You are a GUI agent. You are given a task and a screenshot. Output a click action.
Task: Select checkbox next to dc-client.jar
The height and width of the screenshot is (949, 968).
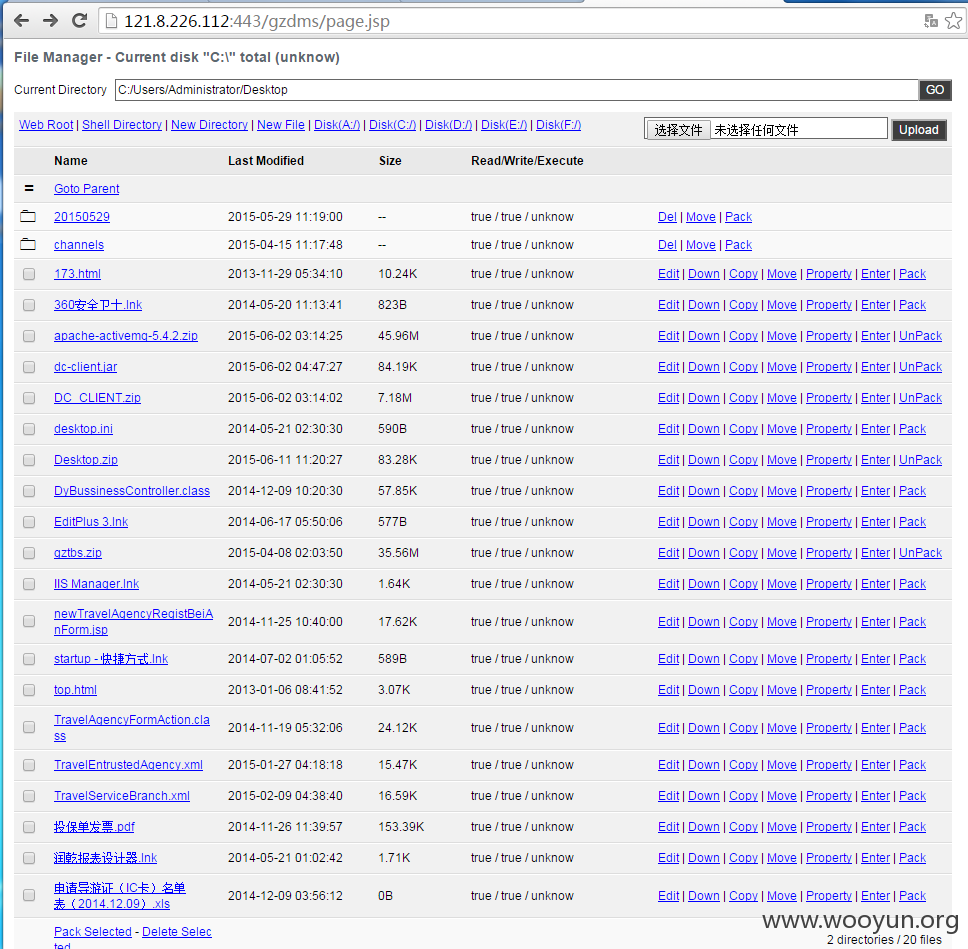click(29, 367)
